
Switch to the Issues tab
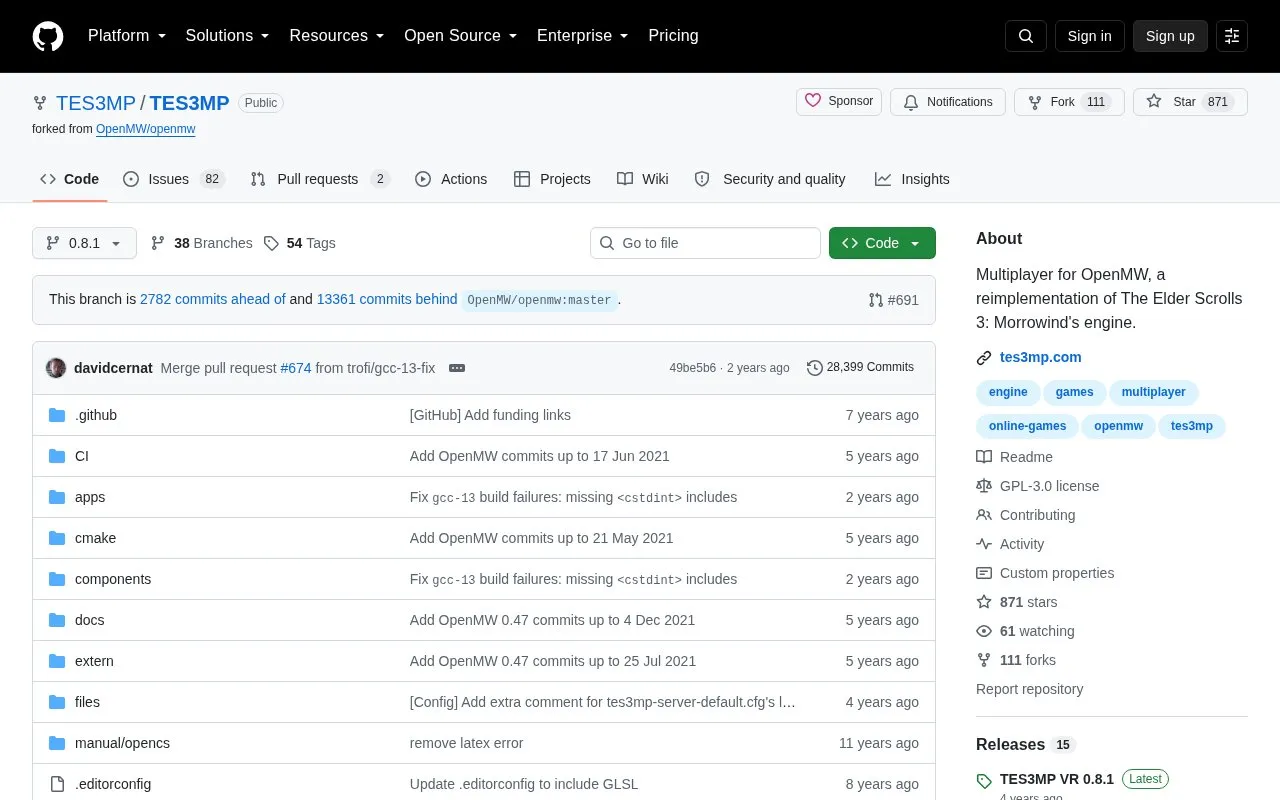coord(173,179)
